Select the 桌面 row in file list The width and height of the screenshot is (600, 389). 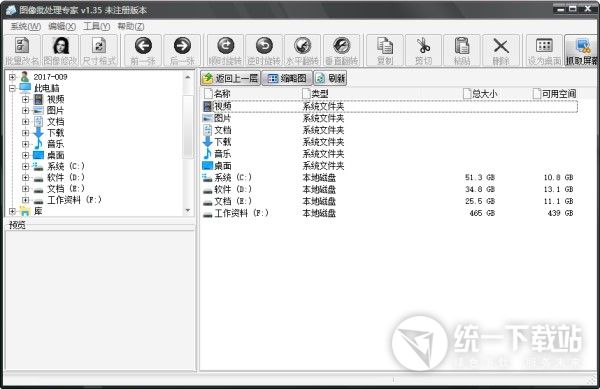click(390, 166)
